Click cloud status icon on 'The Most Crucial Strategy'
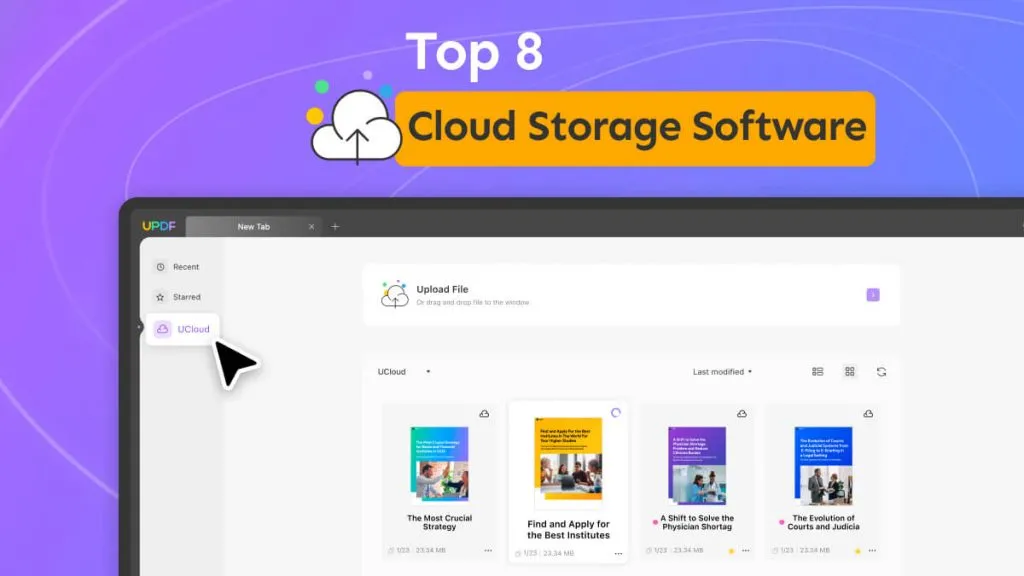The width and height of the screenshot is (1024, 576). (484, 413)
